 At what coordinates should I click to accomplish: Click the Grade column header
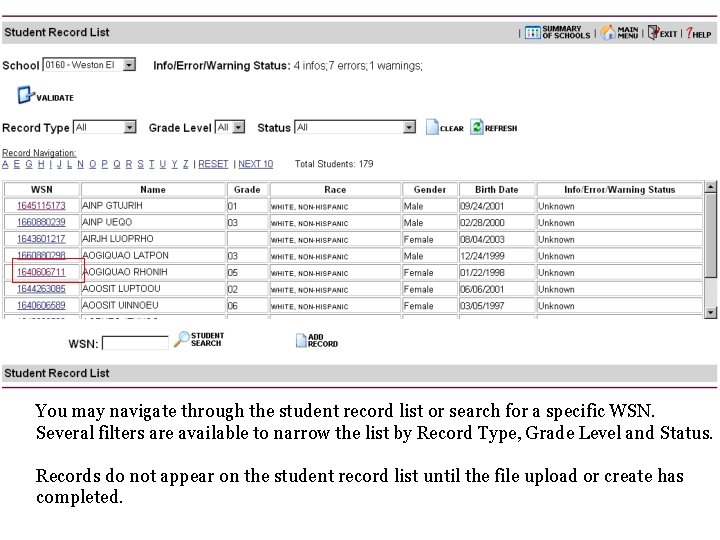tap(247, 189)
